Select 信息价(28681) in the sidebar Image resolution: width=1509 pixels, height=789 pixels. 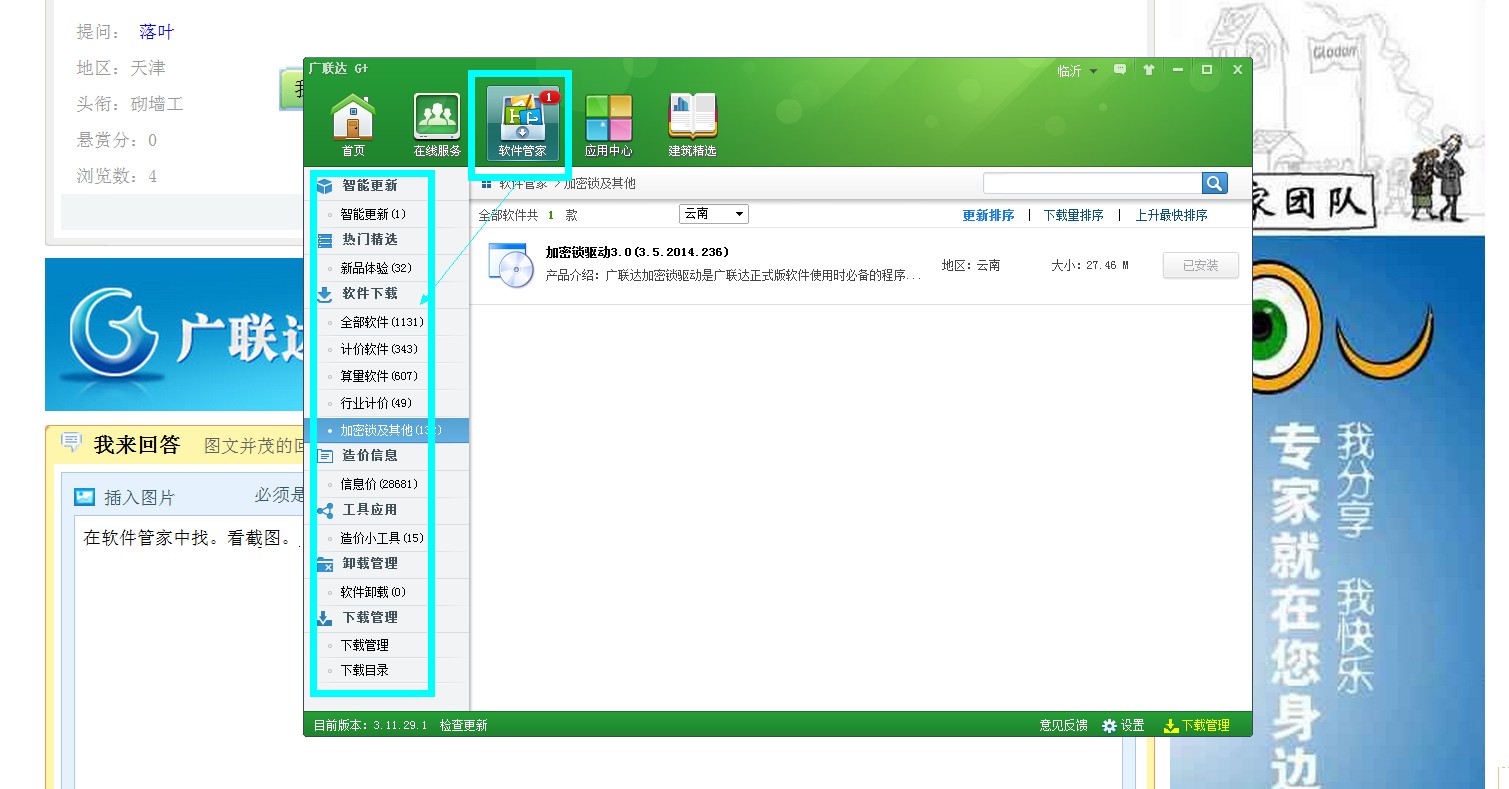click(379, 484)
